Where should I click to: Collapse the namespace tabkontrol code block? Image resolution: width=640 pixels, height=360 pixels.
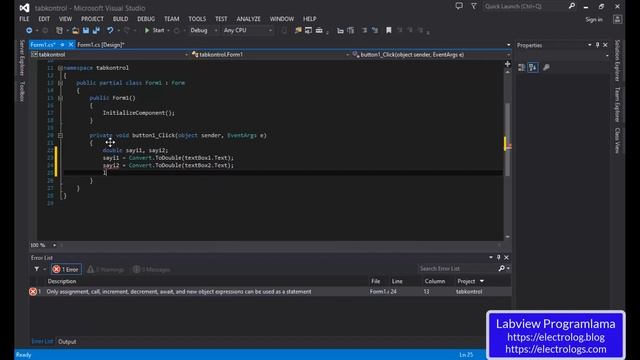(x=60, y=68)
